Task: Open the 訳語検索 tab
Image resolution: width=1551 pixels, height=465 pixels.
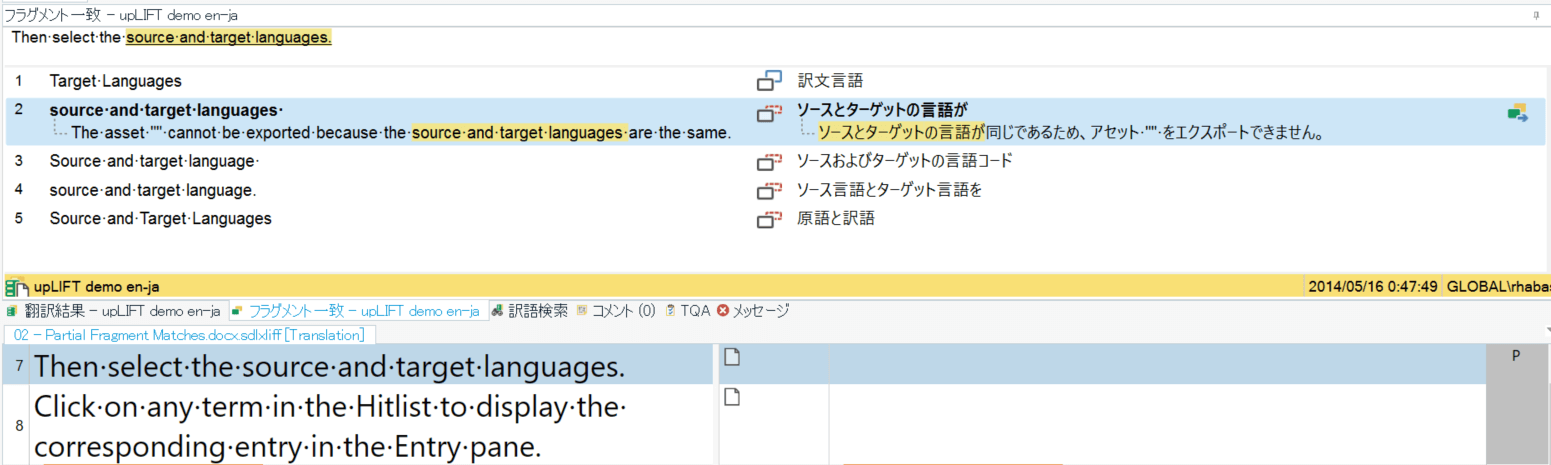Action: point(530,311)
